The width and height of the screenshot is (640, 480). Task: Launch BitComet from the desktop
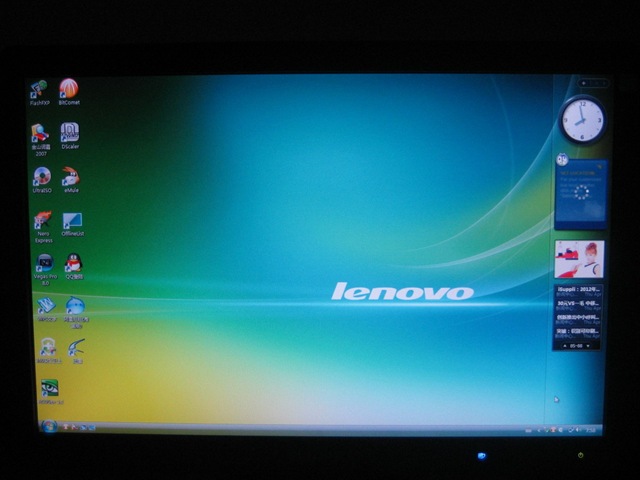[69, 92]
